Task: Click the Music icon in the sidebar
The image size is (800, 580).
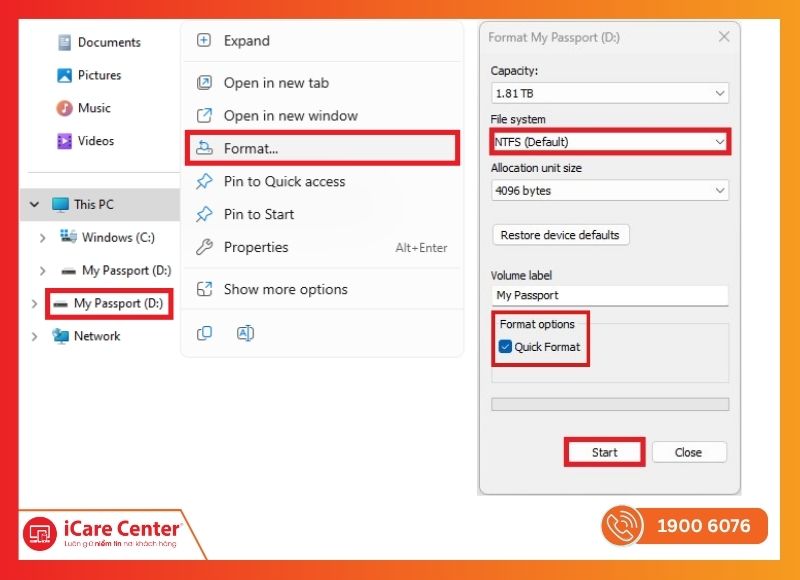Action: [63, 108]
